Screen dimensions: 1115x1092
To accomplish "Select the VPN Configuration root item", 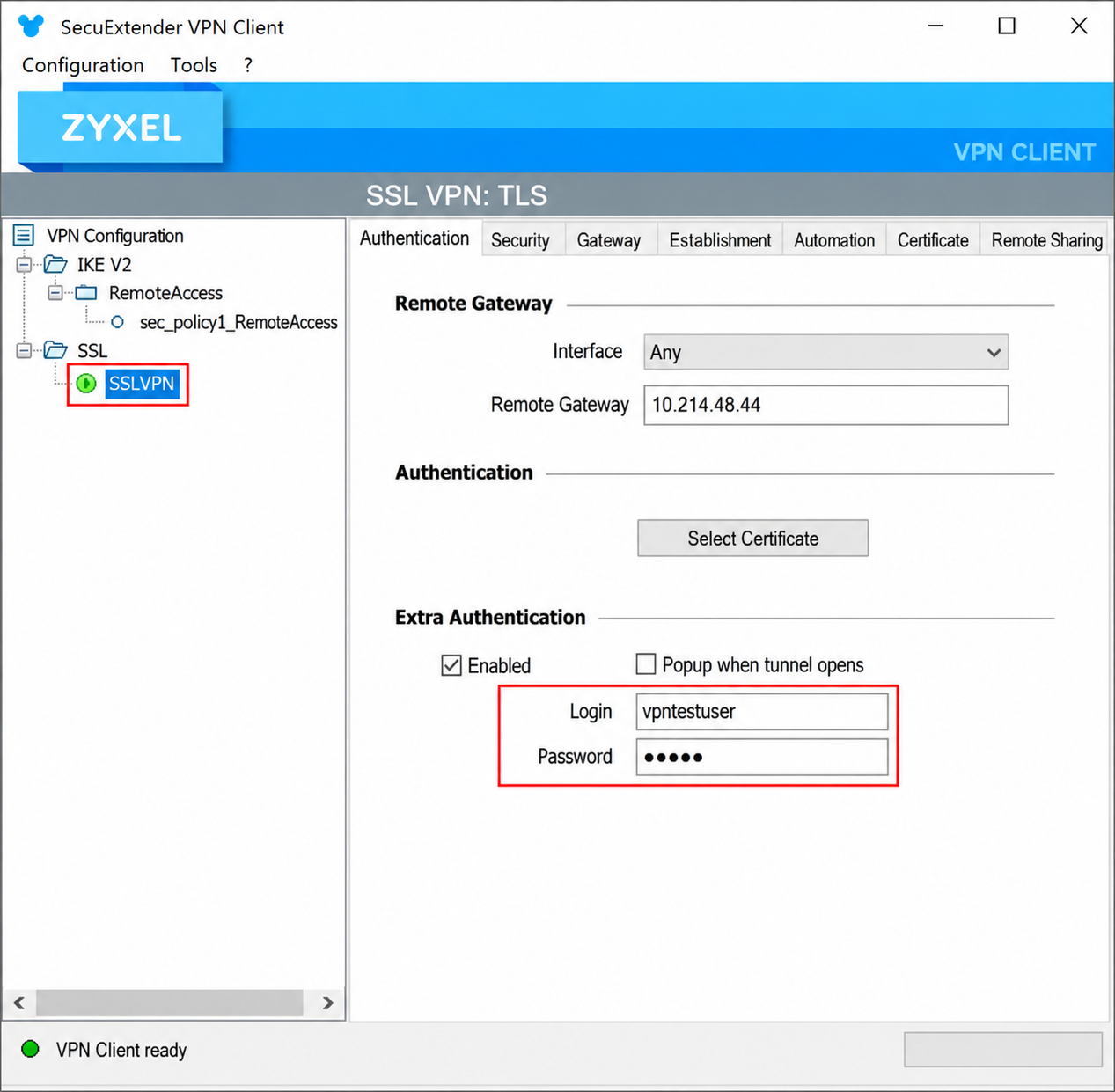I will pos(115,235).
